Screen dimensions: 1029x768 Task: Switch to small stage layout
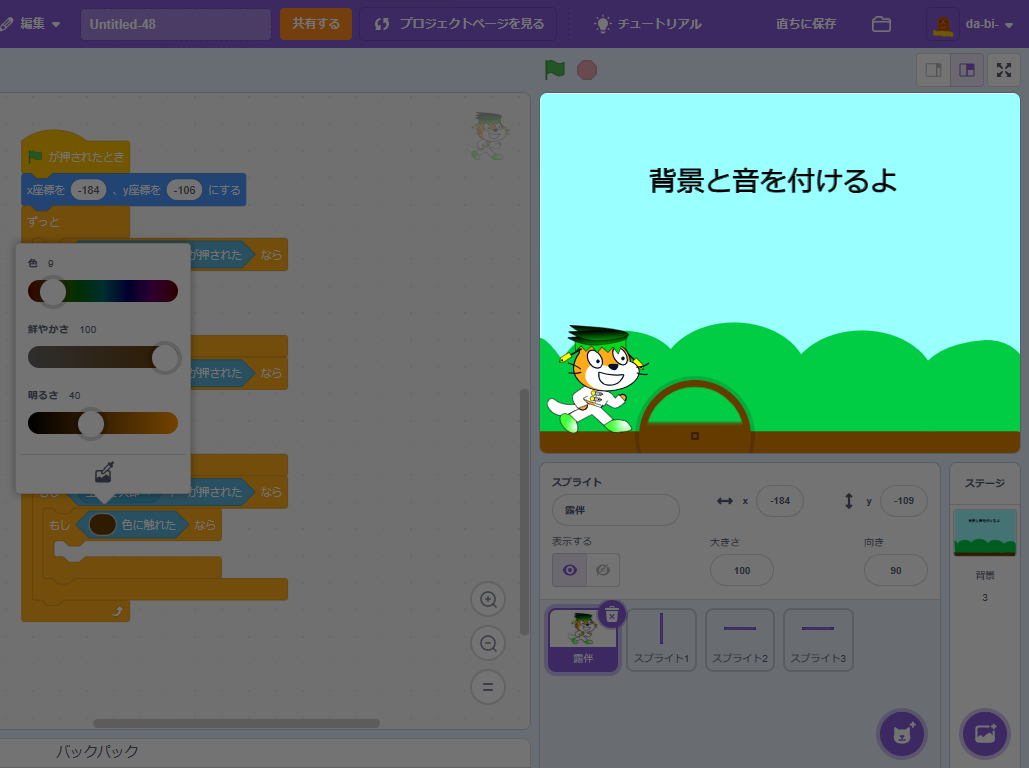(933, 70)
